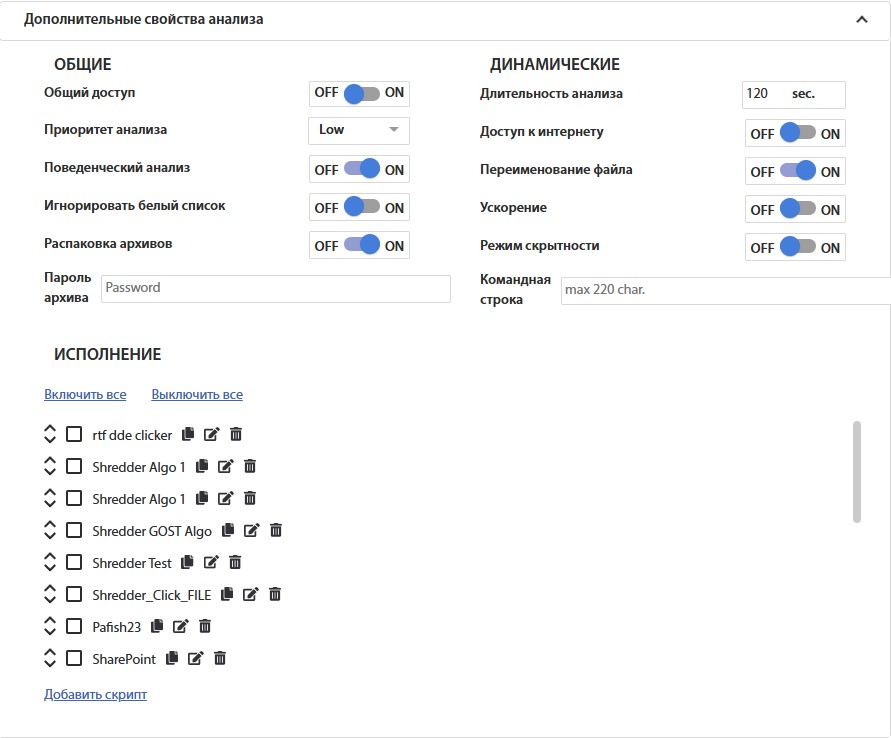
Task: Delete the Pafish23 script
Action: [x=205, y=627]
